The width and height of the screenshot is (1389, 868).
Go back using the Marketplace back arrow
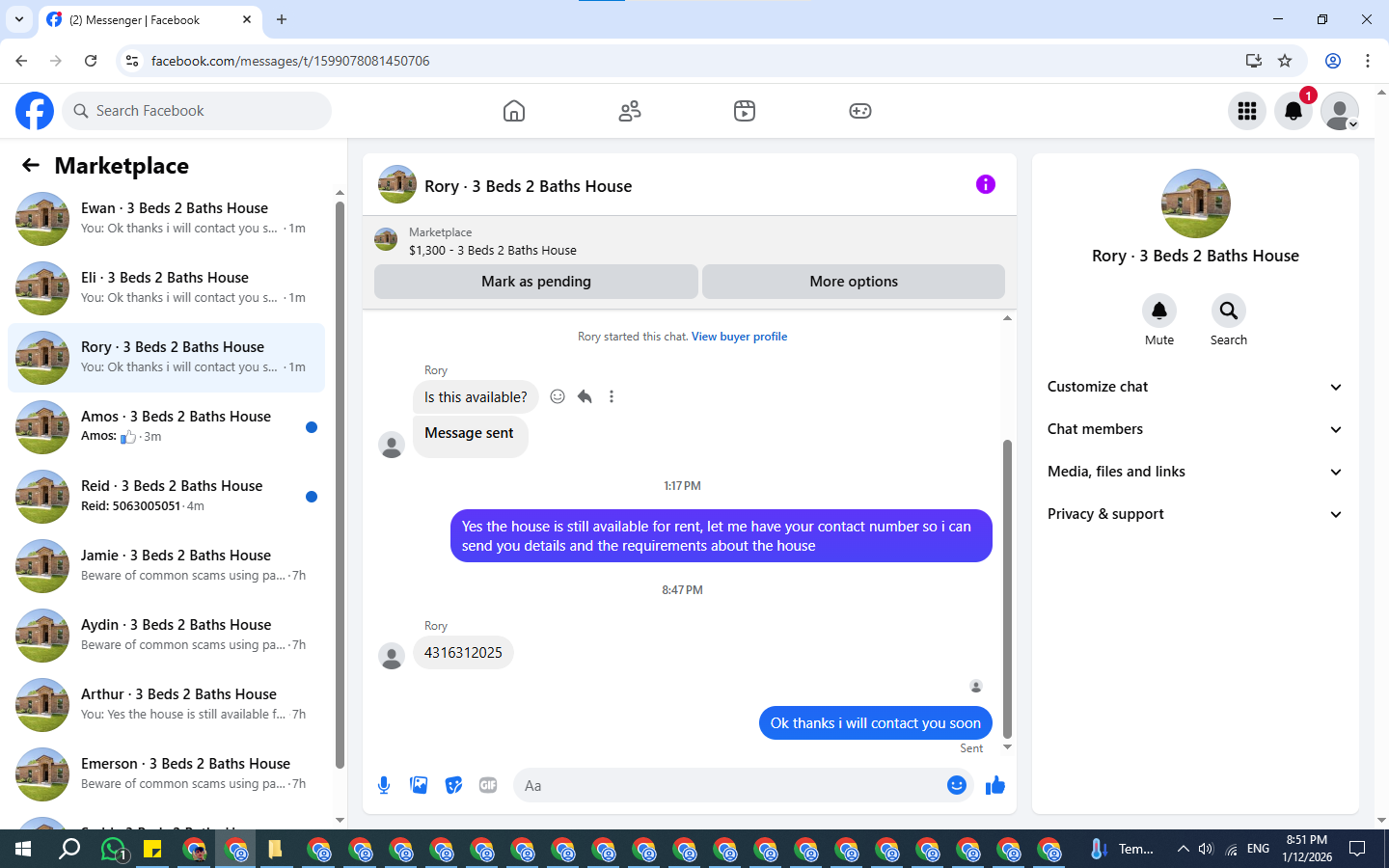[x=31, y=166]
